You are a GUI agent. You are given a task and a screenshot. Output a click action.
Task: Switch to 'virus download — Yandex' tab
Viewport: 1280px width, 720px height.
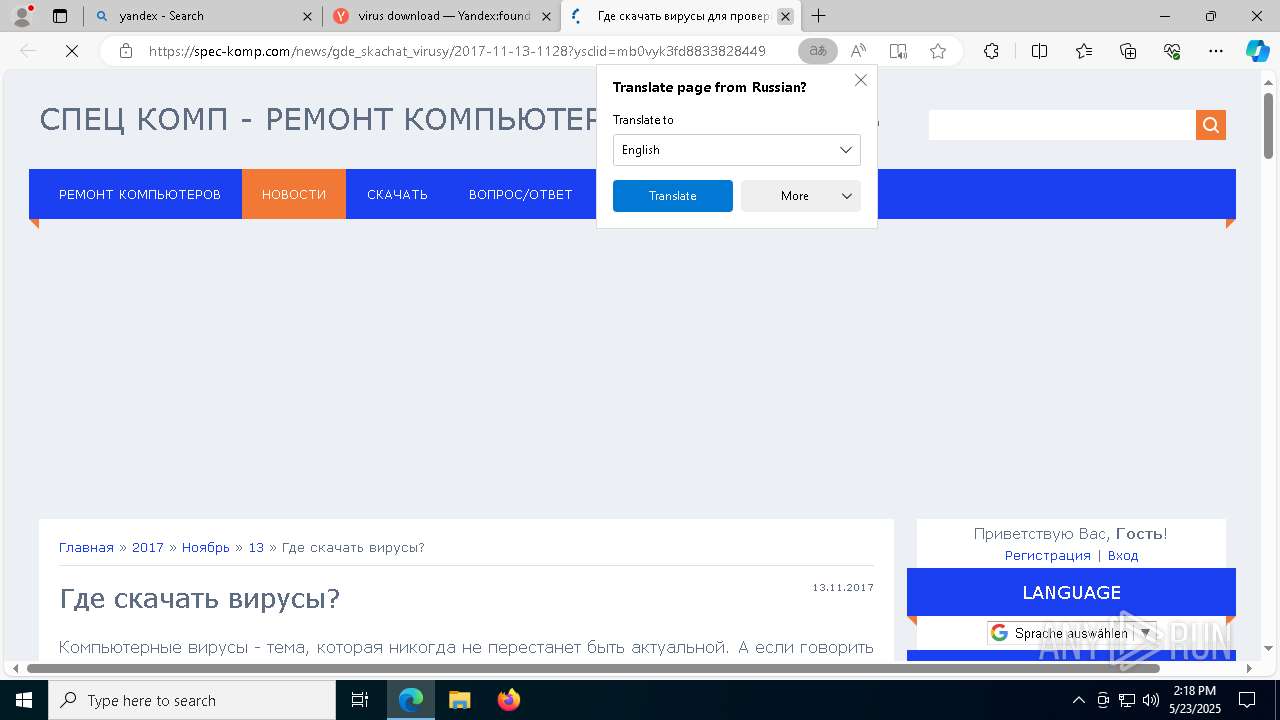(443, 16)
